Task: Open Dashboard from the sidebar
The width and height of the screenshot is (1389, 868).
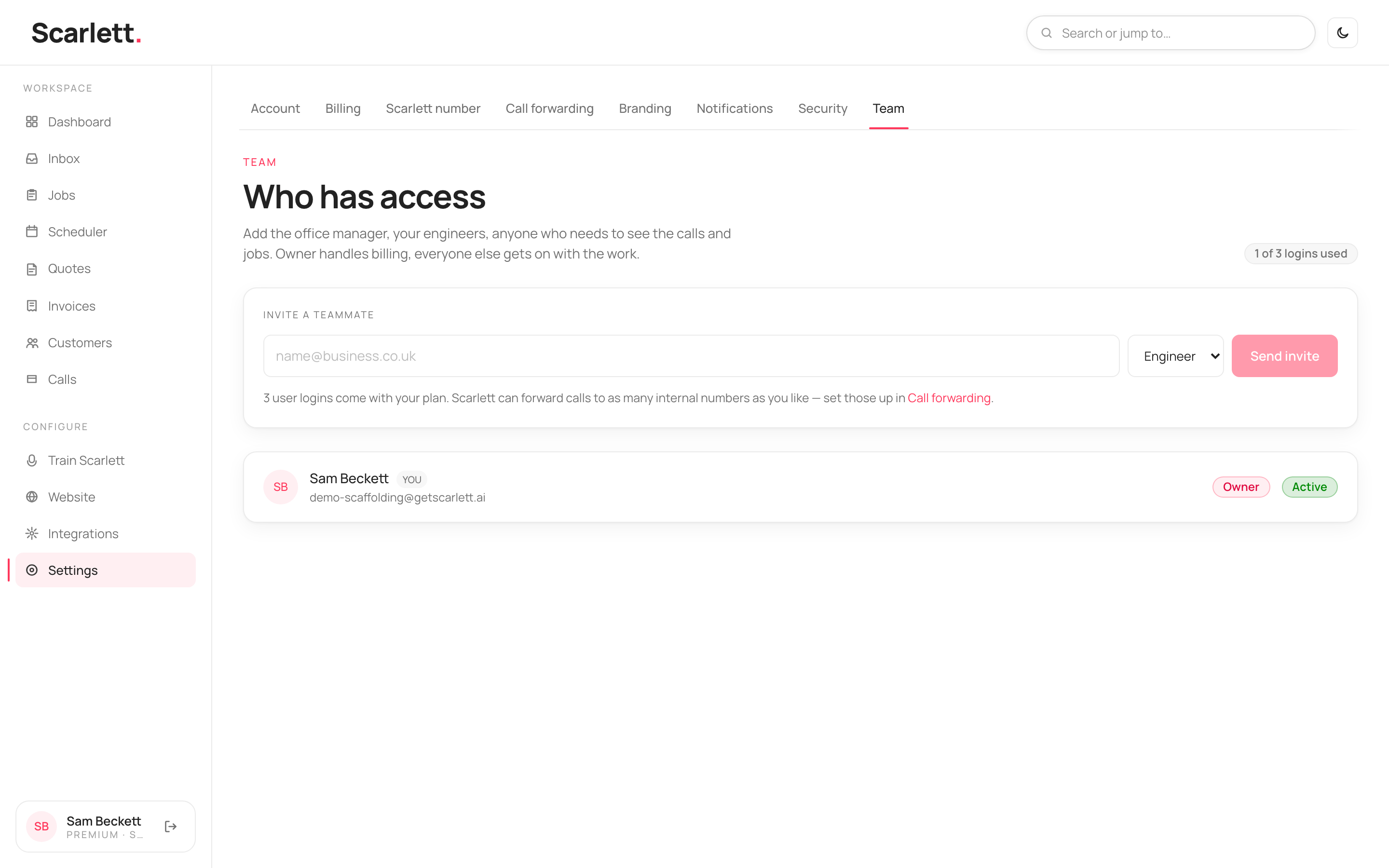Action: (106, 122)
